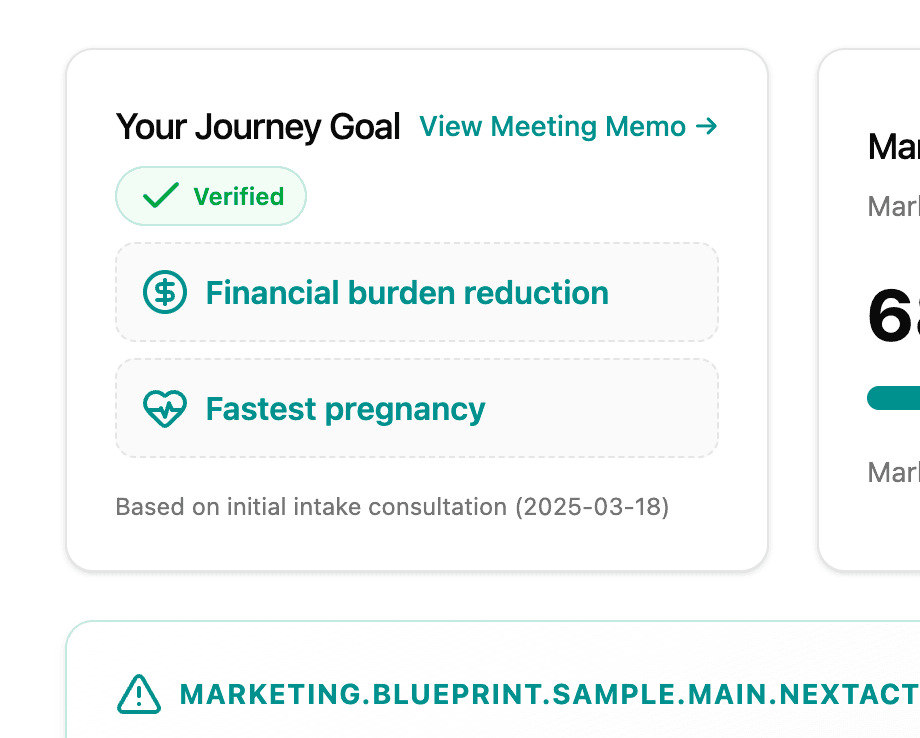Select the cut-off black title of right card
Viewport: 920px width, 738px height.
893,147
